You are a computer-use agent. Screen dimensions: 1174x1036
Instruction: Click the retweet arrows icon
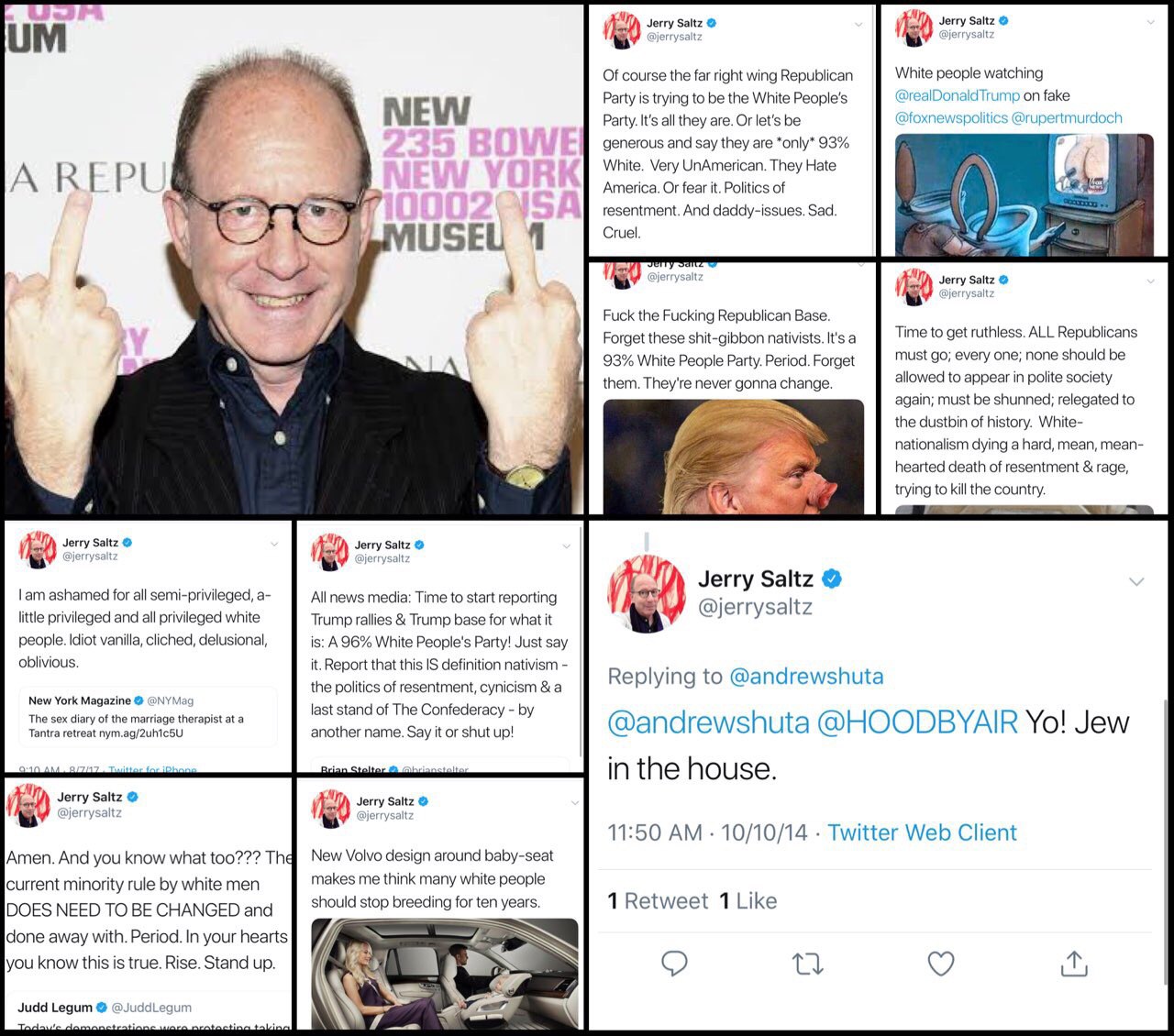coord(807,964)
